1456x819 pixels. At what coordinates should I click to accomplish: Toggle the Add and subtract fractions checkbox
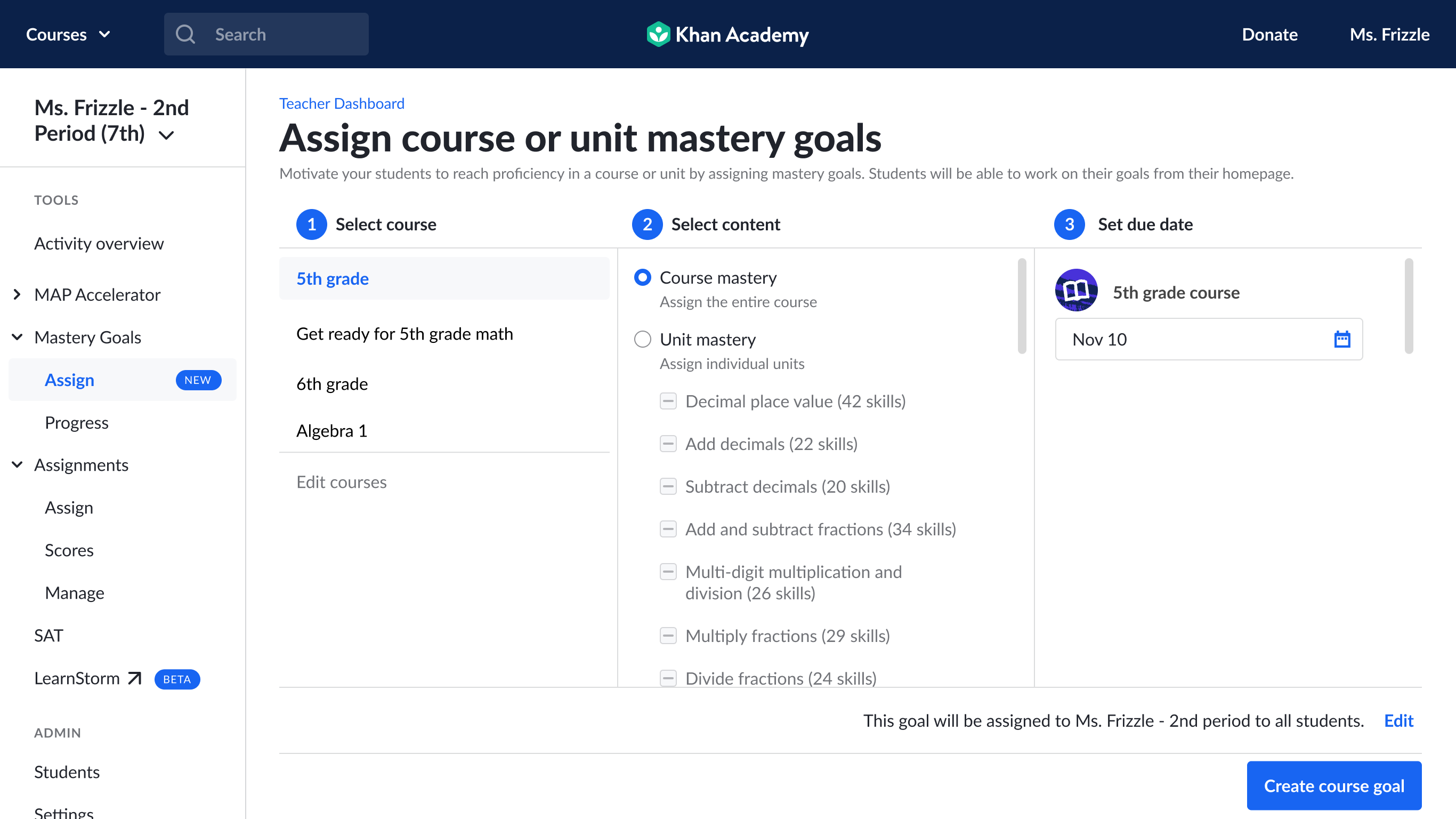tap(668, 529)
